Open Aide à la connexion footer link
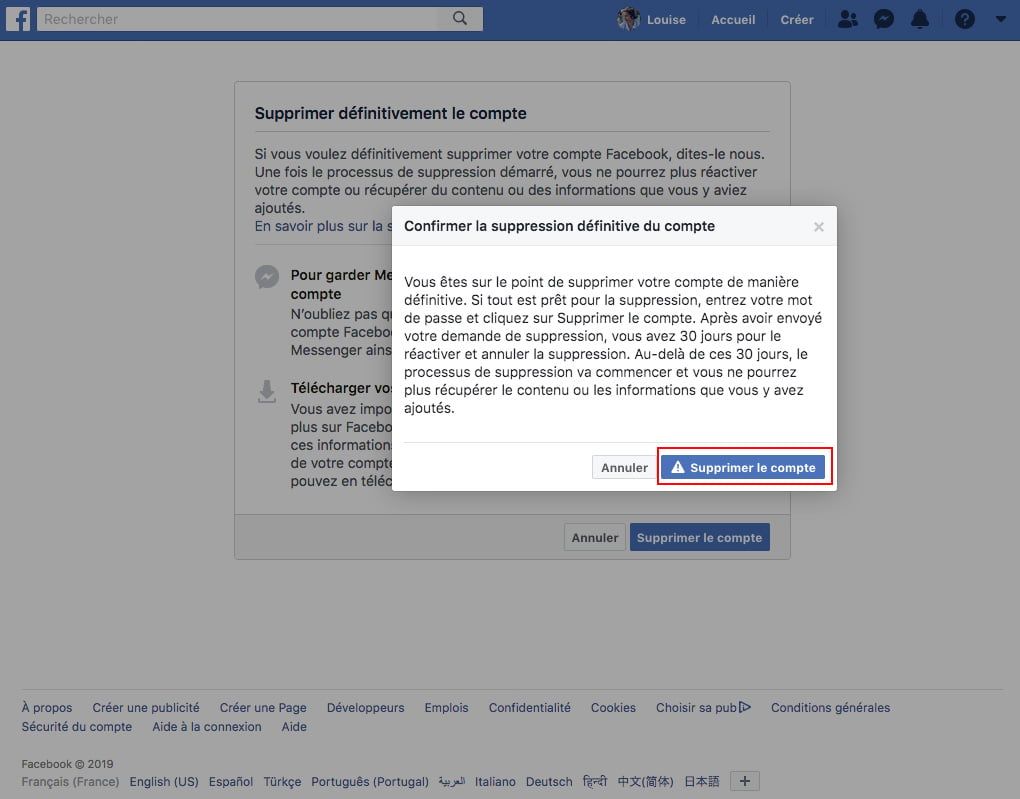The height and width of the screenshot is (799, 1020). pyautogui.click(x=207, y=726)
